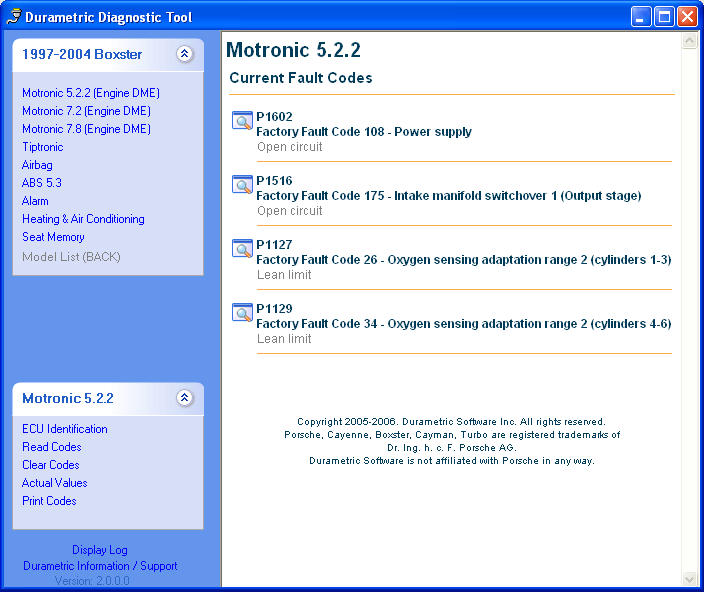The width and height of the screenshot is (704, 592).
Task: Click the scrollbar down arrow
Action: (x=689, y=579)
